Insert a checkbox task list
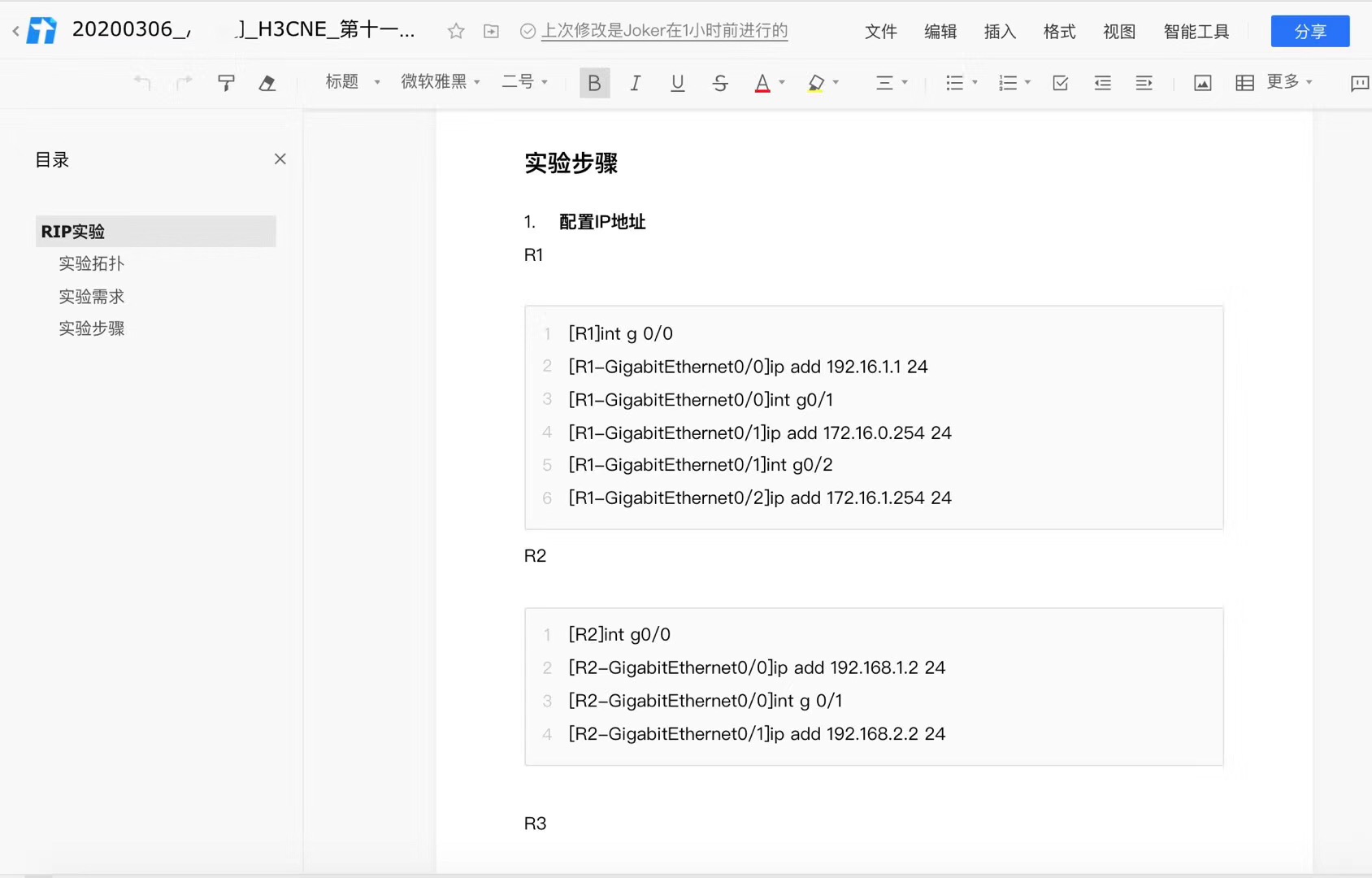The height and width of the screenshot is (878, 1372). tap(1060, 83)
